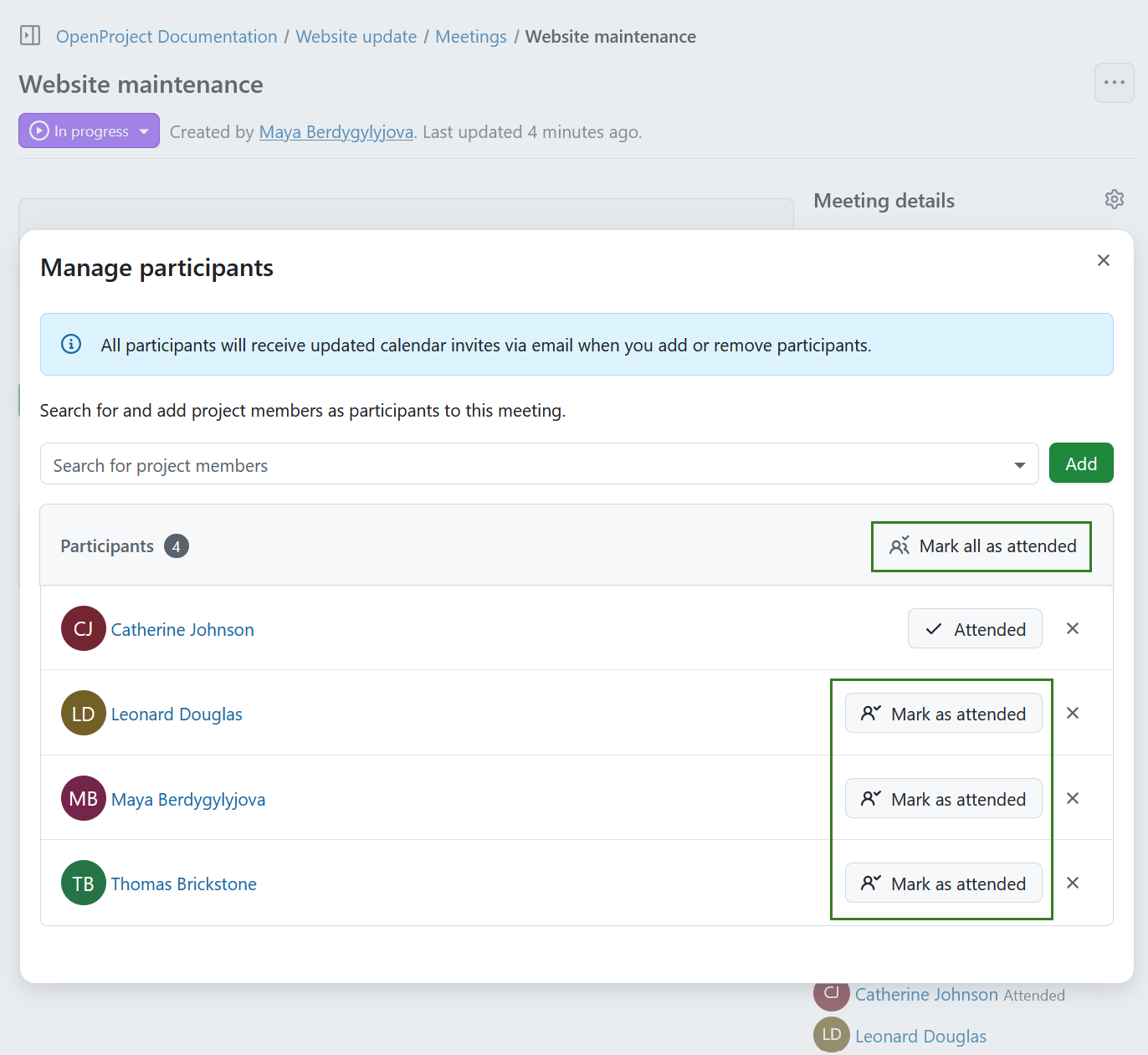Untoggle Attended status for Catherine Johnson
Image resolution: width=1148 pixels, height=1055 pixels.
coord(974,628)
